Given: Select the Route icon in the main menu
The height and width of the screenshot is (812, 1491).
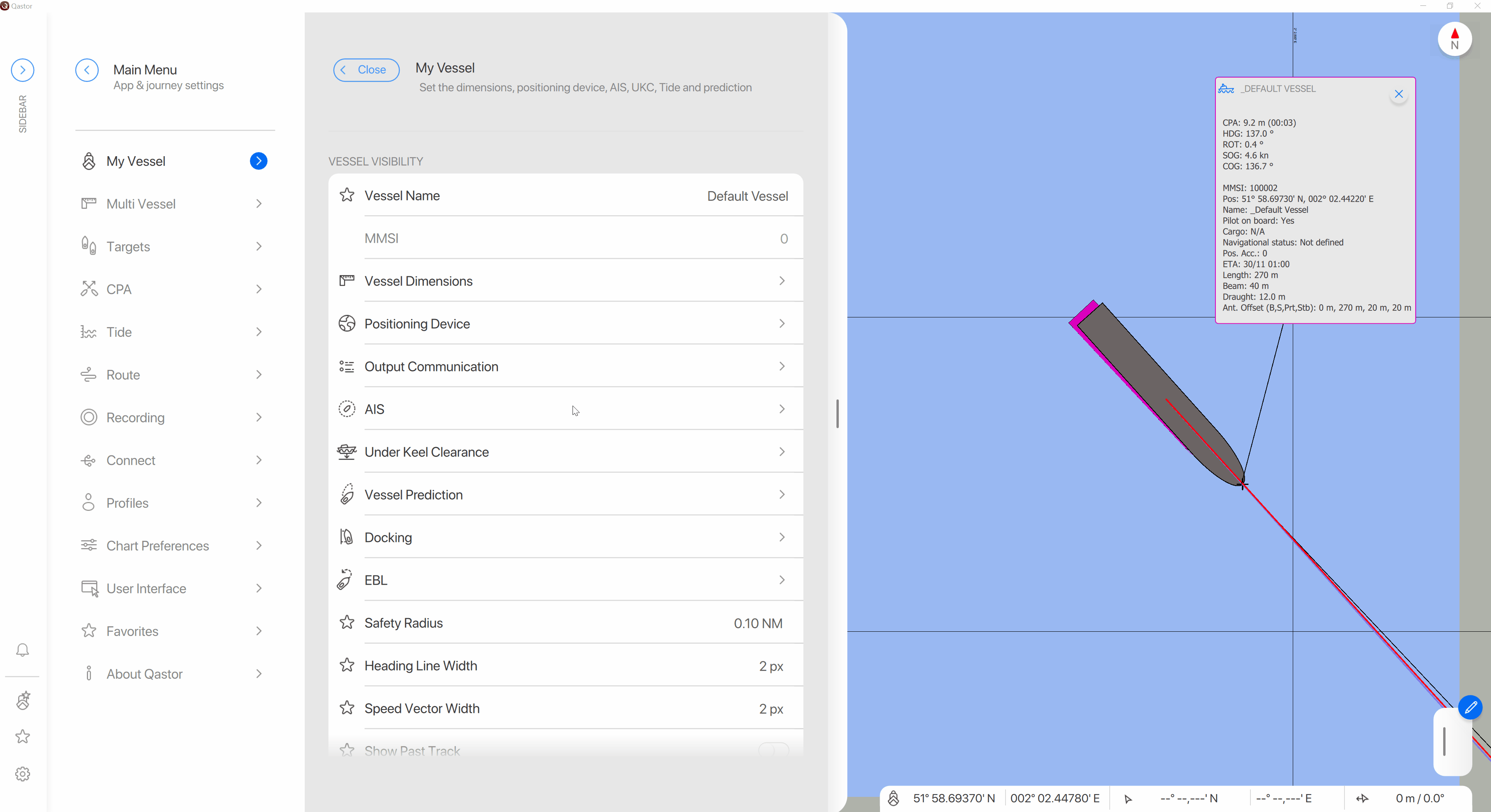Looking at the screenshot, I should (x=88, y=374).
